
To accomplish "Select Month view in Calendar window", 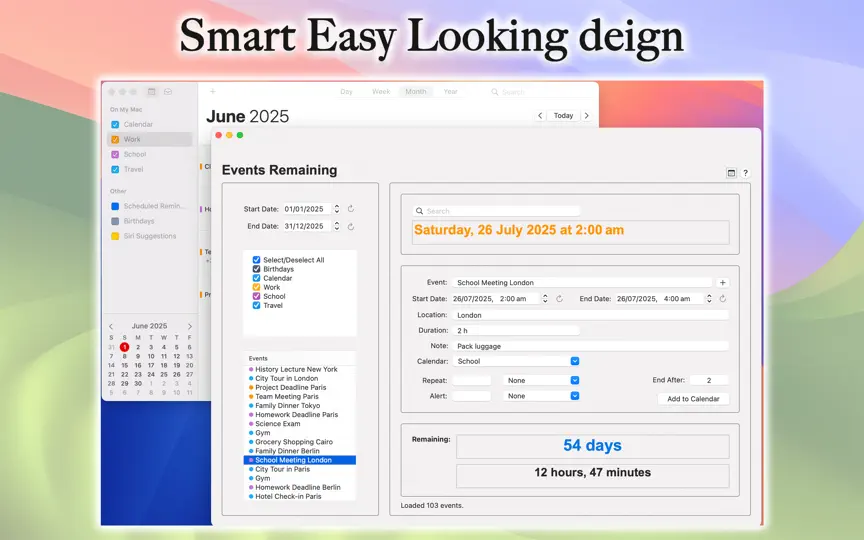I will click(x=415, y=91).
